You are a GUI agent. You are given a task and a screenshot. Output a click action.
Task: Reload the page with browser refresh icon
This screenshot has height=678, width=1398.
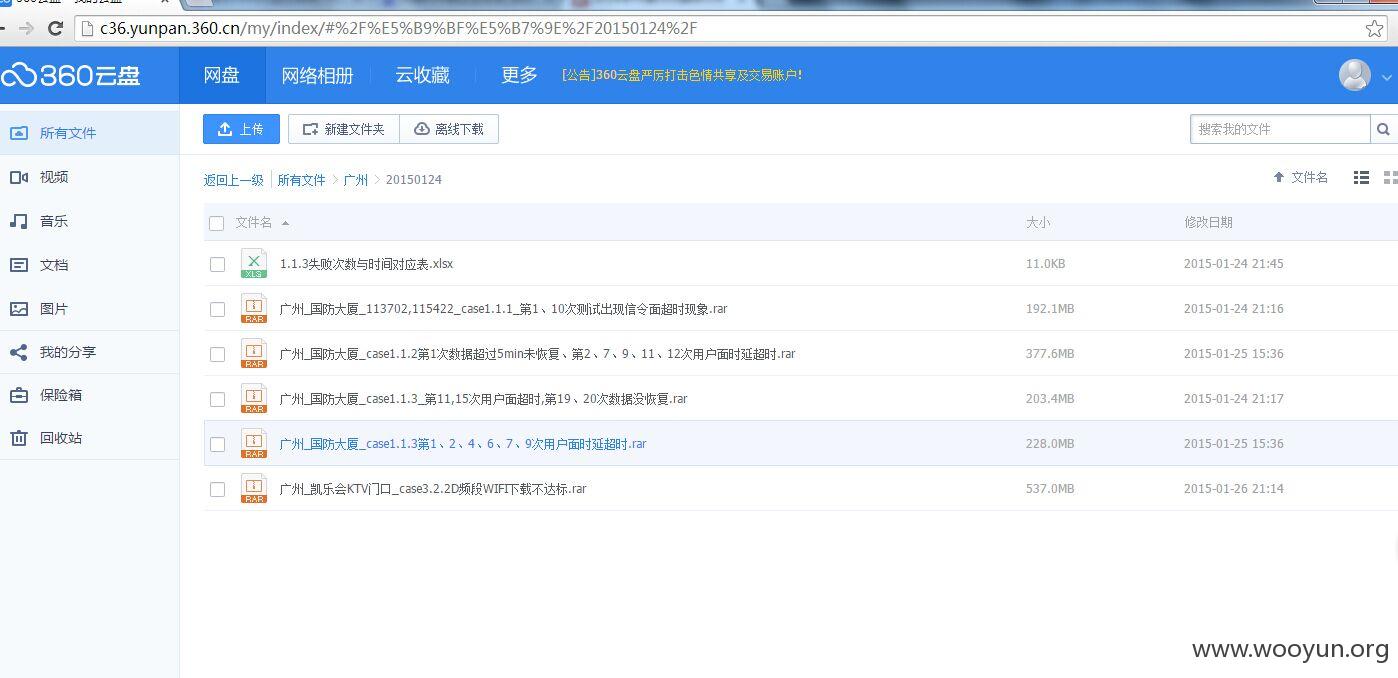[x=56, y=28]
